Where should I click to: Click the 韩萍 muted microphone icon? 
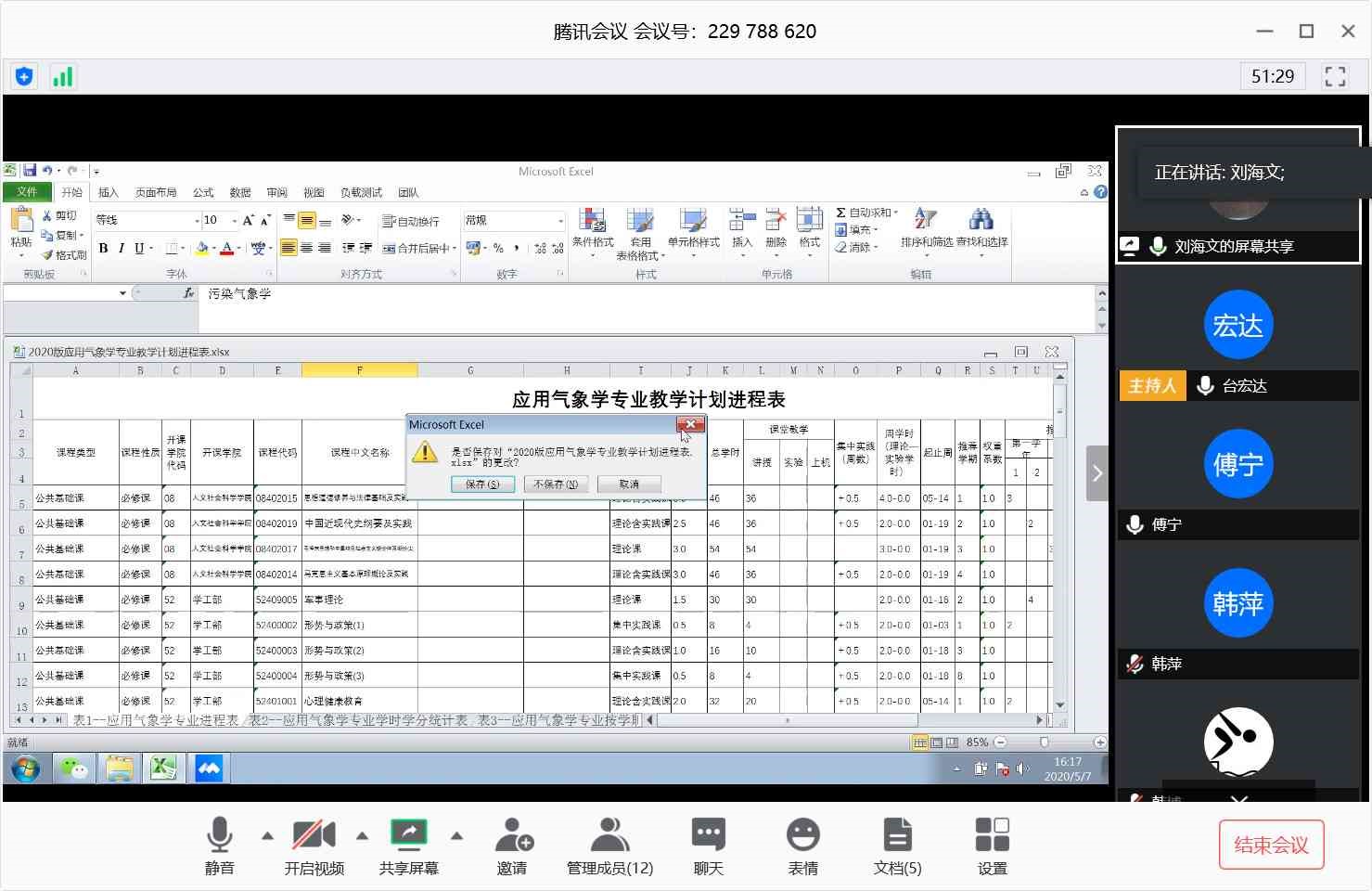coord(1134,664)
